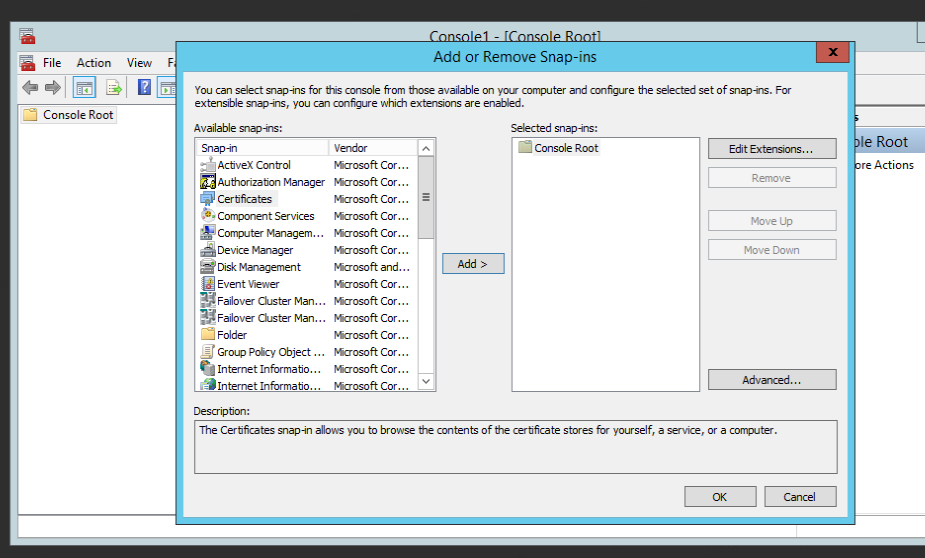Open the Action menu
Viewport: 925px width, 558px height.
click(x=94, y=63)
